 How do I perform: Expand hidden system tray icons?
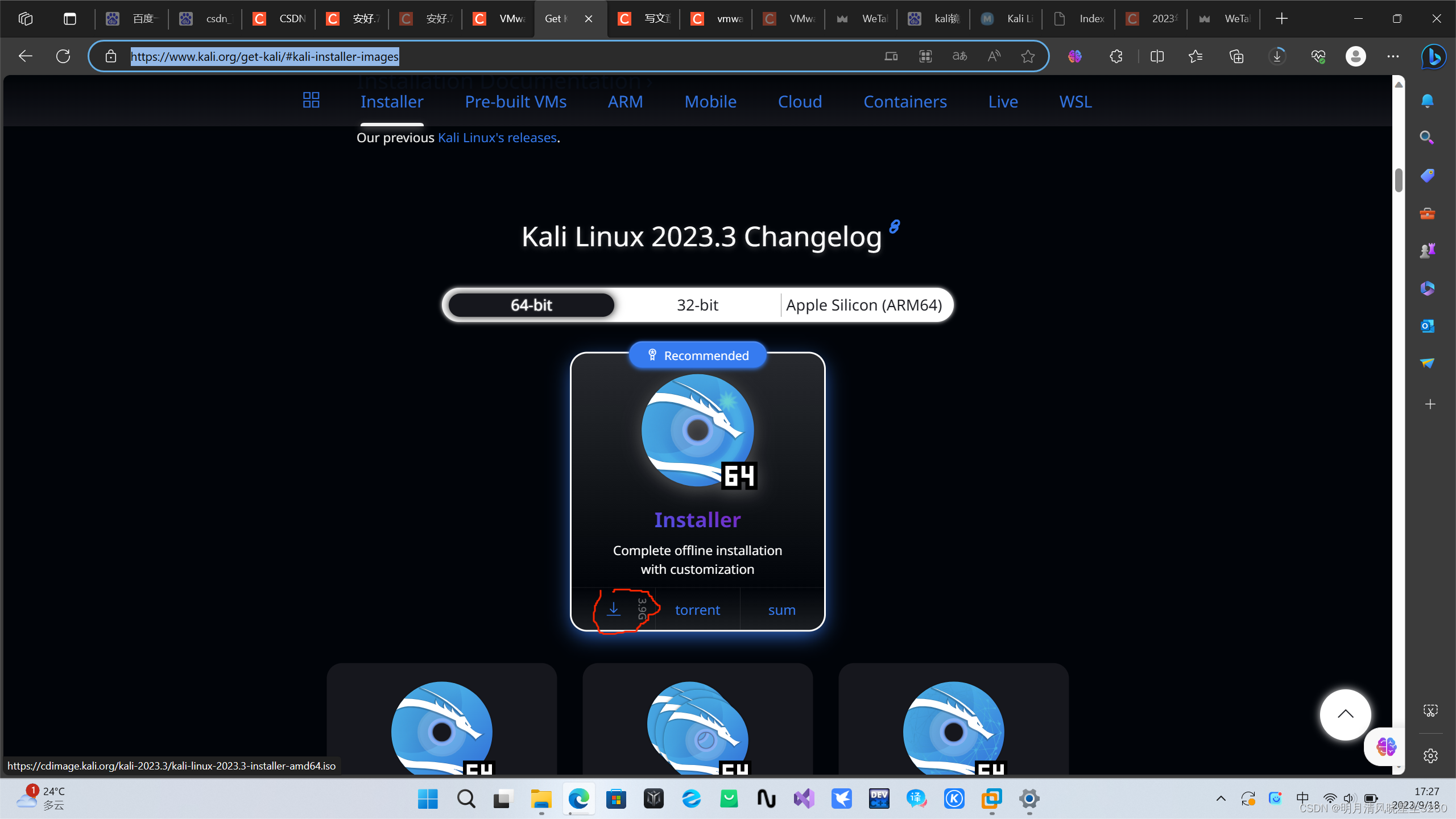click(x=1221, y=799)
